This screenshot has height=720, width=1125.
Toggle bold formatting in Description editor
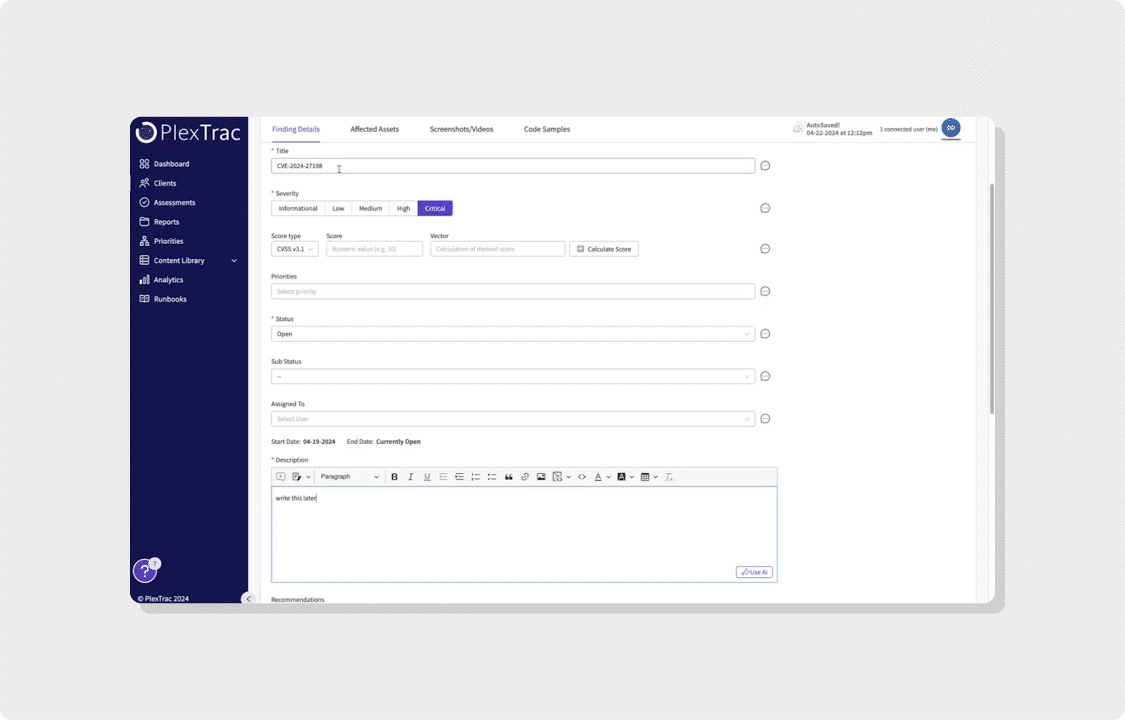pos(394,477)
